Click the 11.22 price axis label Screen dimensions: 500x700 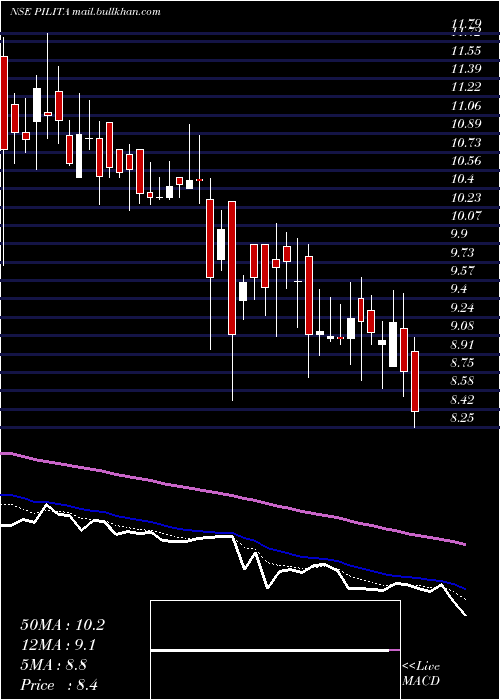466,87
